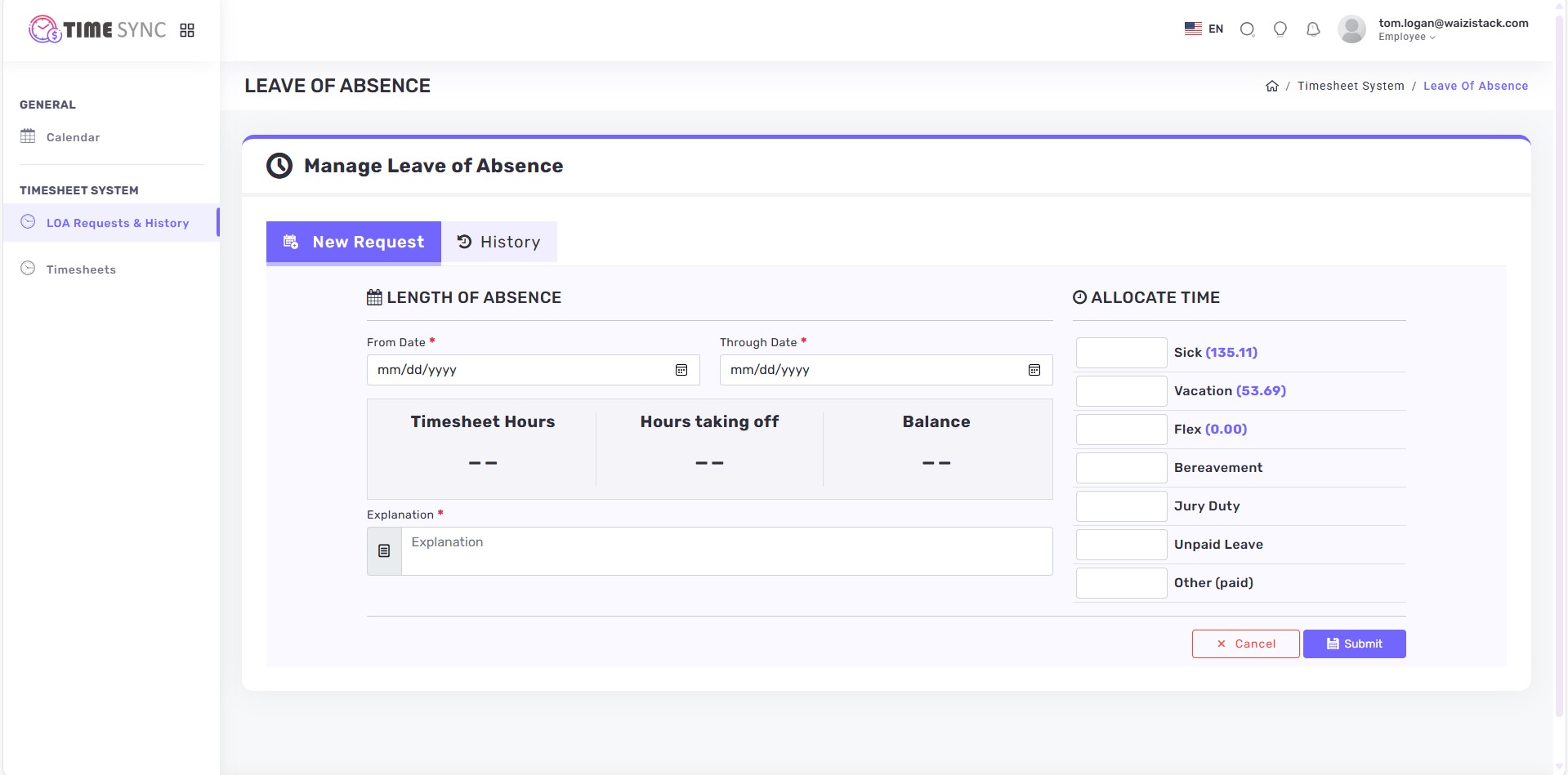The image size is (1568, 775).
Task: Click the Sick hours input box
Action: click(x=1121, y=353)
